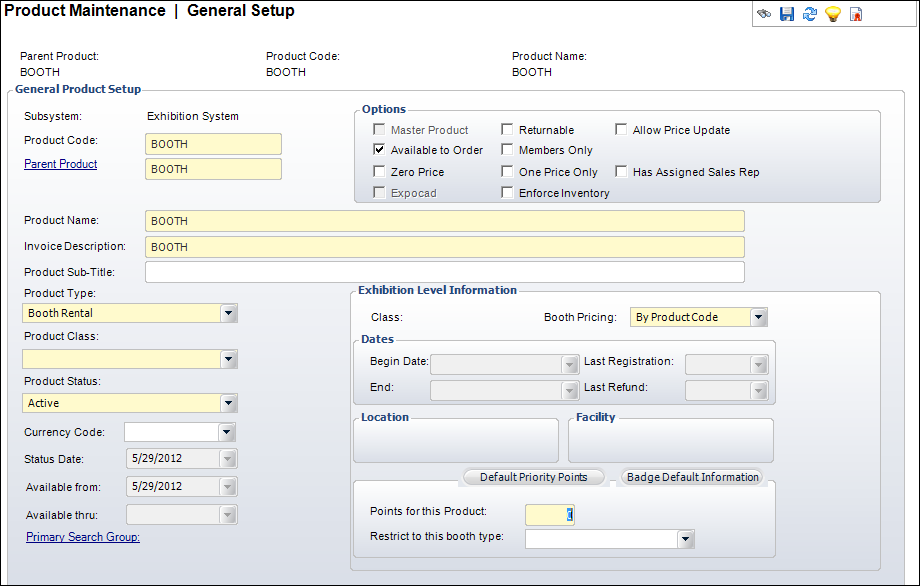Screen dimensions: 920x586
Task: Open Restrict to this booth type dropdown
Action: [685, 539]
